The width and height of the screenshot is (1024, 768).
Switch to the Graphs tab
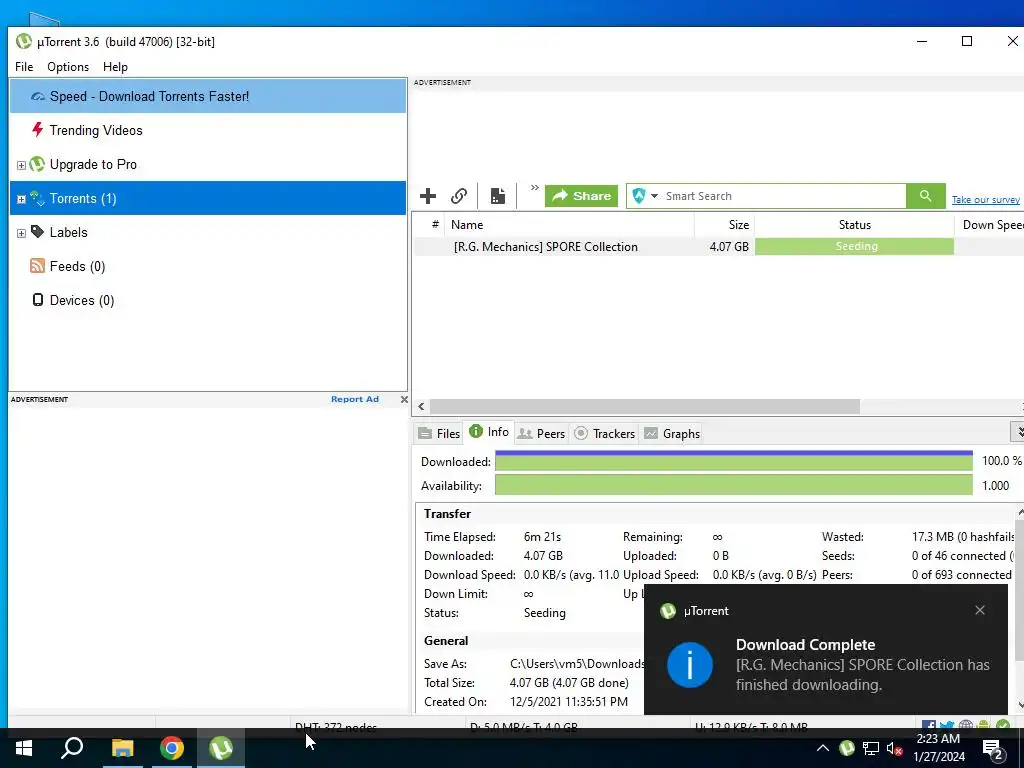(672, 434)
